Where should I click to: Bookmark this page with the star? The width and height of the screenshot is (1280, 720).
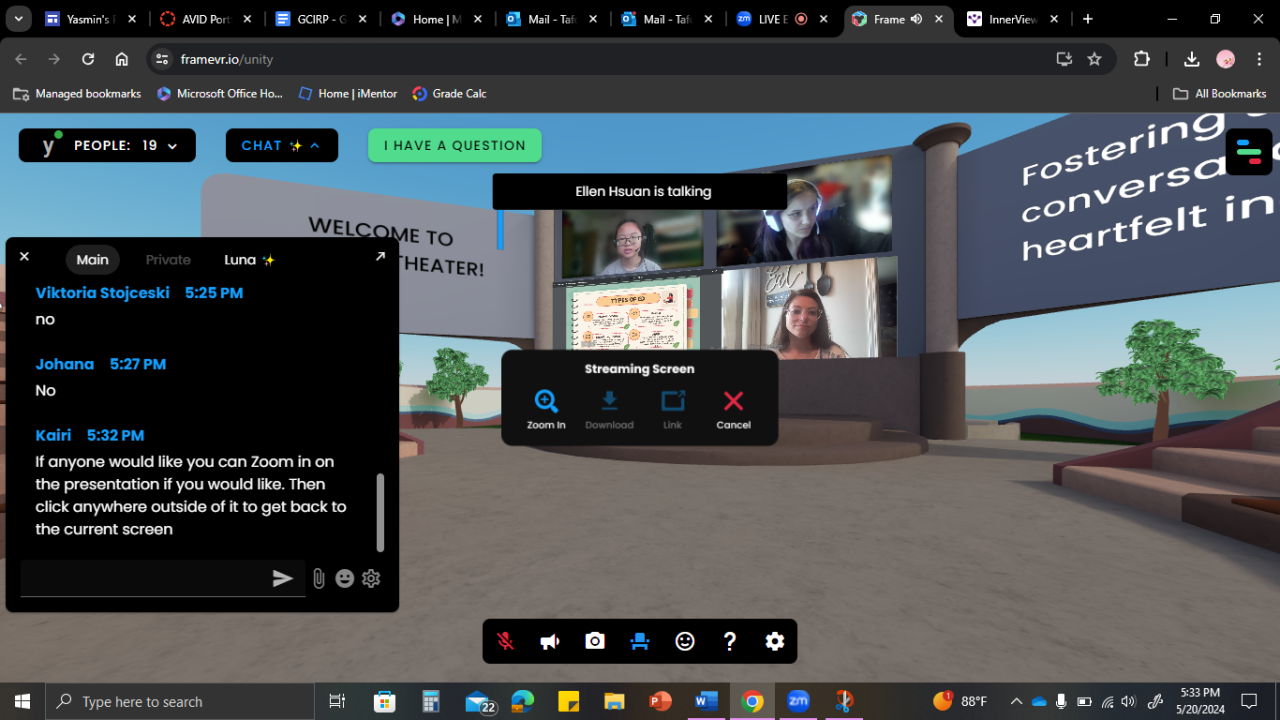pos(1095,59)
